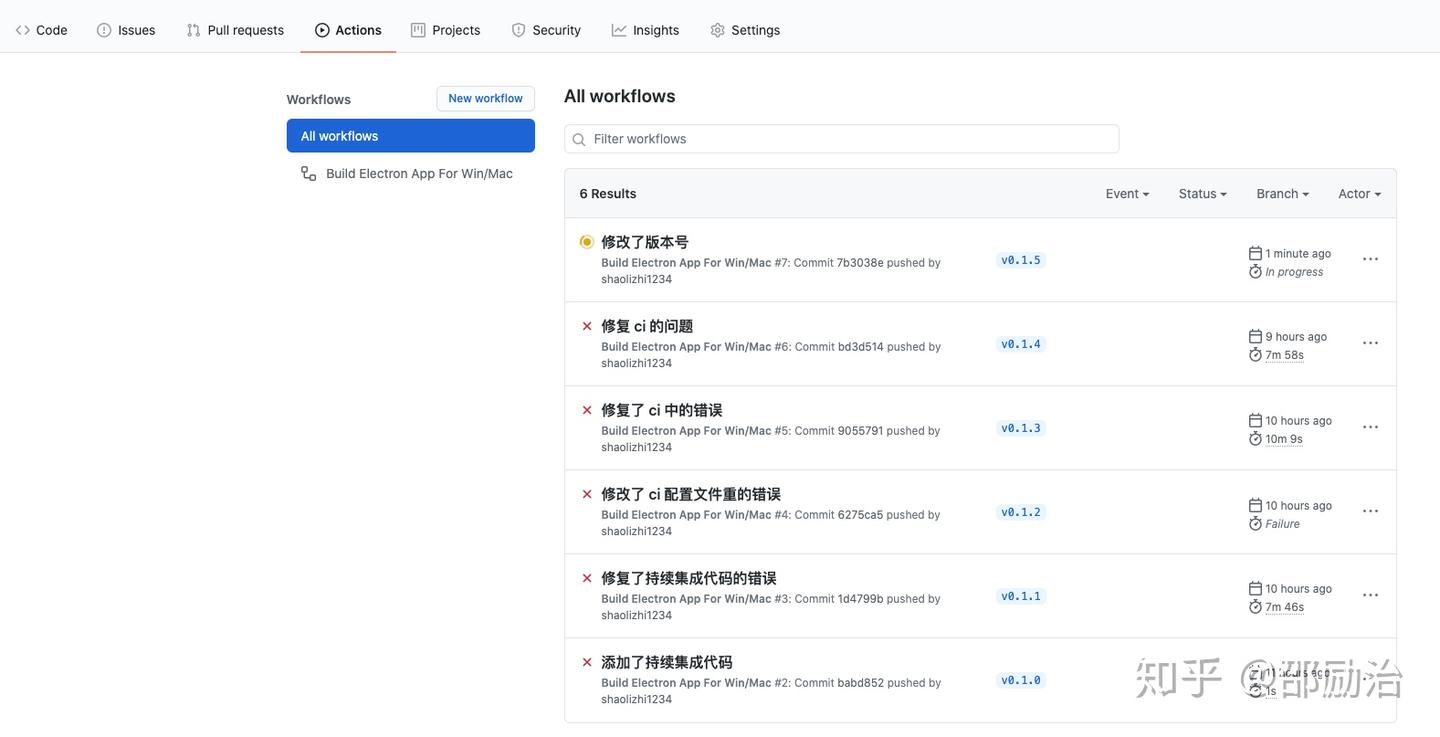The height and width of the screenshot is (737, 1440).
Task: View the Insights tab
Action: [645, 30]
